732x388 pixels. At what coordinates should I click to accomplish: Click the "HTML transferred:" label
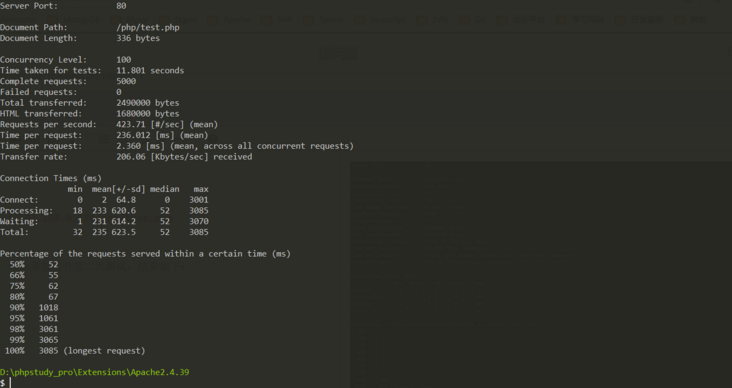click(x=41, y=113)
